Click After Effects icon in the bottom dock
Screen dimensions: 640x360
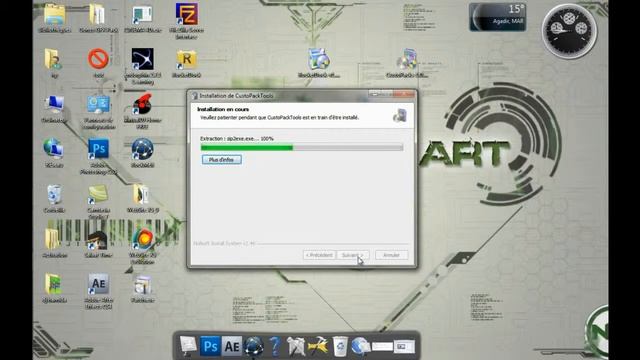click(231, 347)
